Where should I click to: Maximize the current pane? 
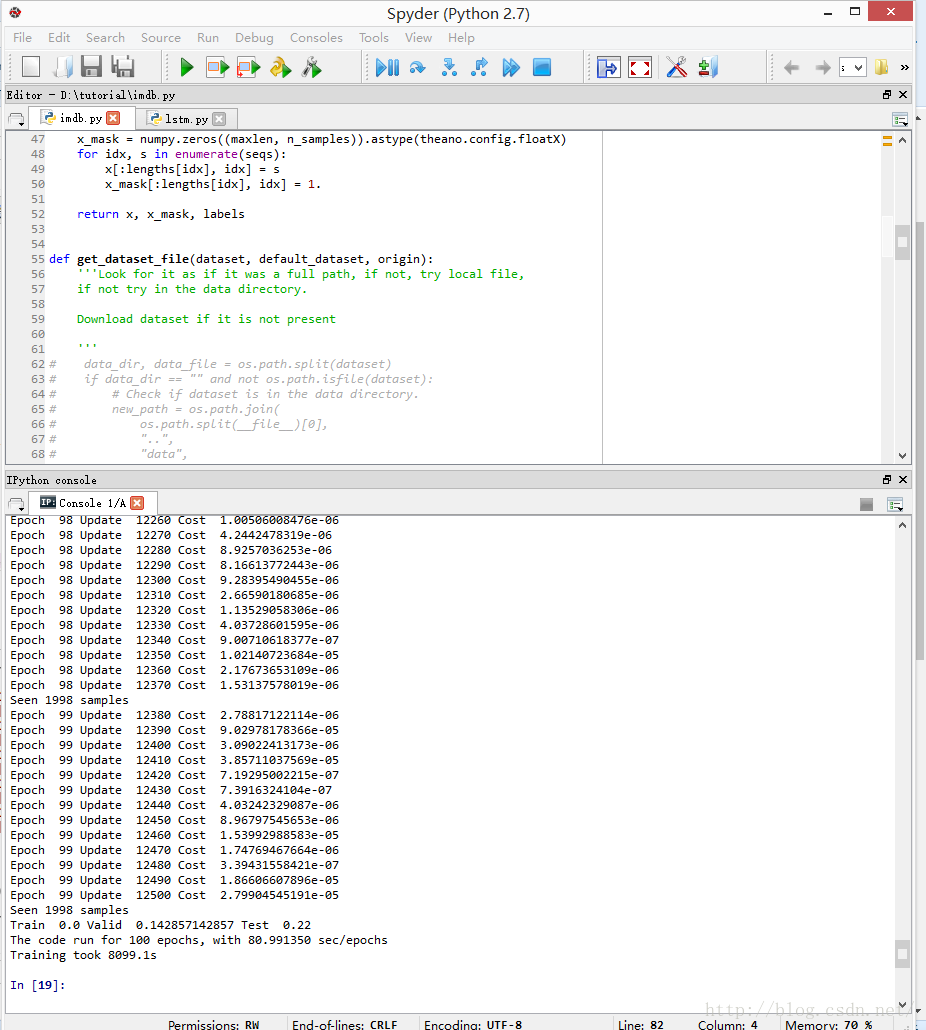point(609,67)
